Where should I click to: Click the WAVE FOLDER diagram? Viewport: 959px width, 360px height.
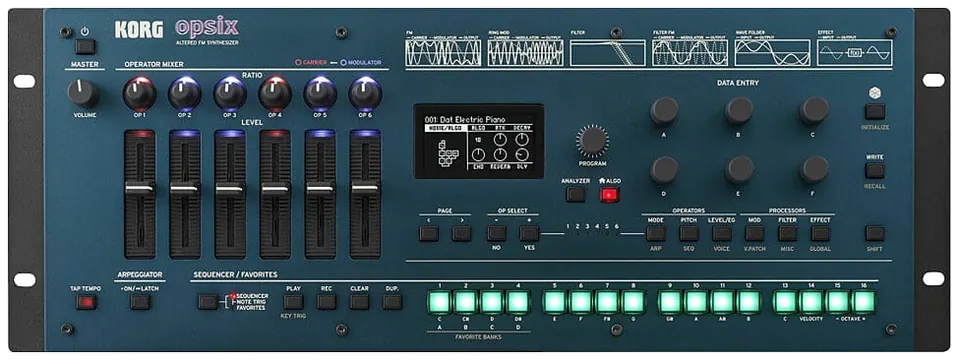(x=772, y=53)
